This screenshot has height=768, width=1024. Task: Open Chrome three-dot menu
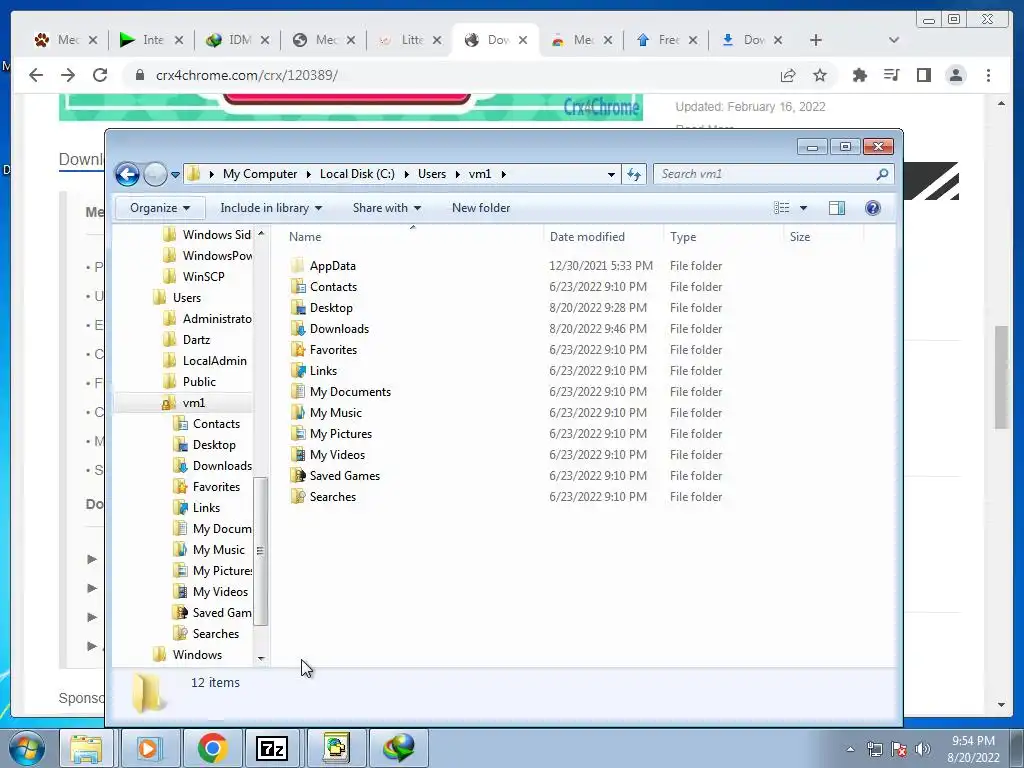(x=988, y=75)
